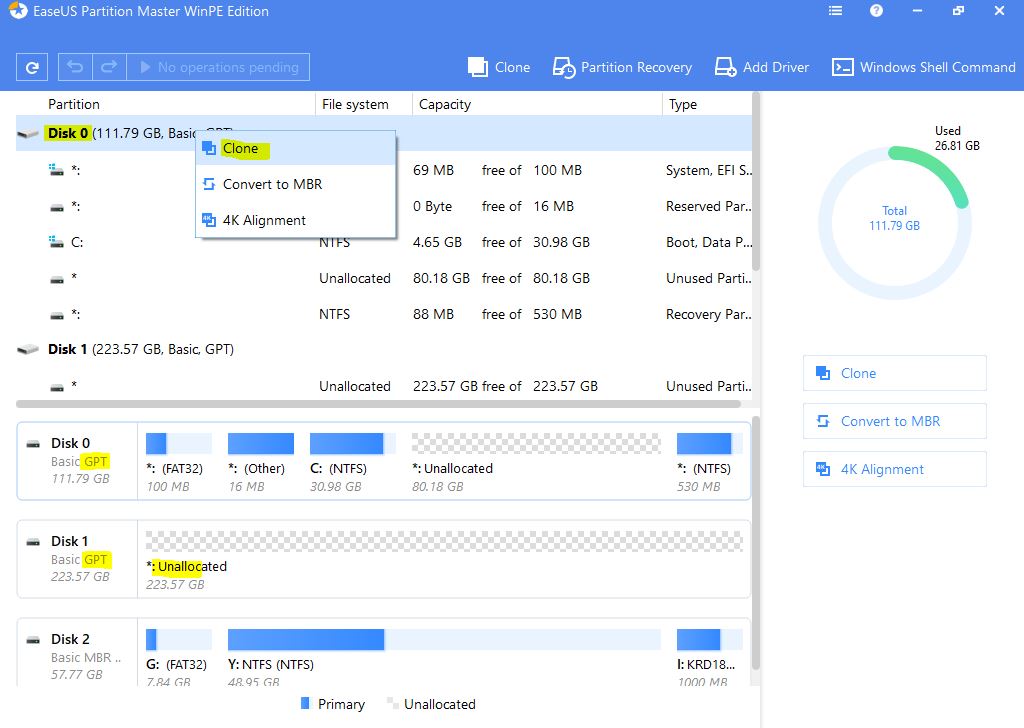Click the horizontal scrollbar under partition list
The width and height of the screenshot is (1024, 728).
378,404
